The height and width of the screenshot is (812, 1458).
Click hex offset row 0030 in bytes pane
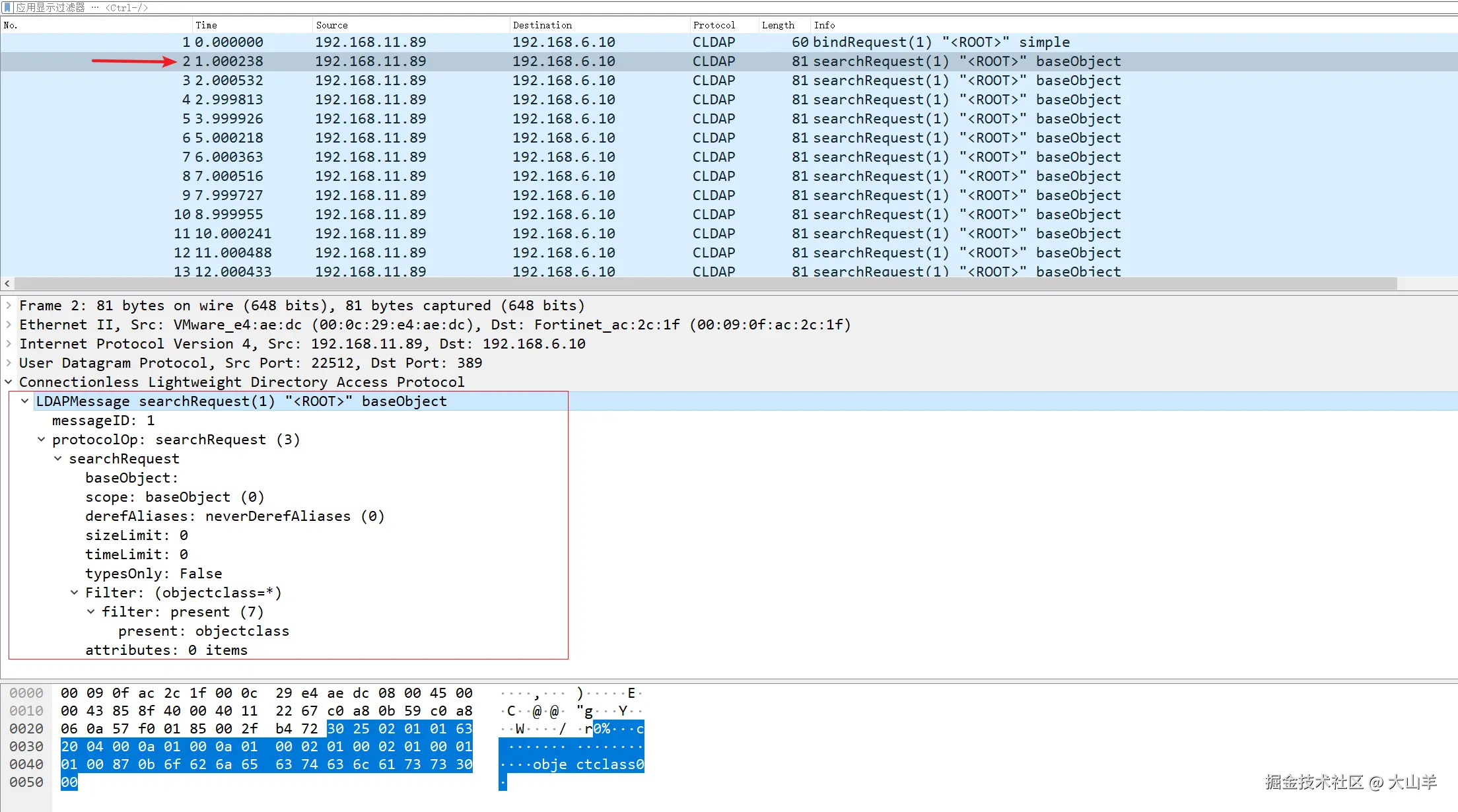point(26,747)
